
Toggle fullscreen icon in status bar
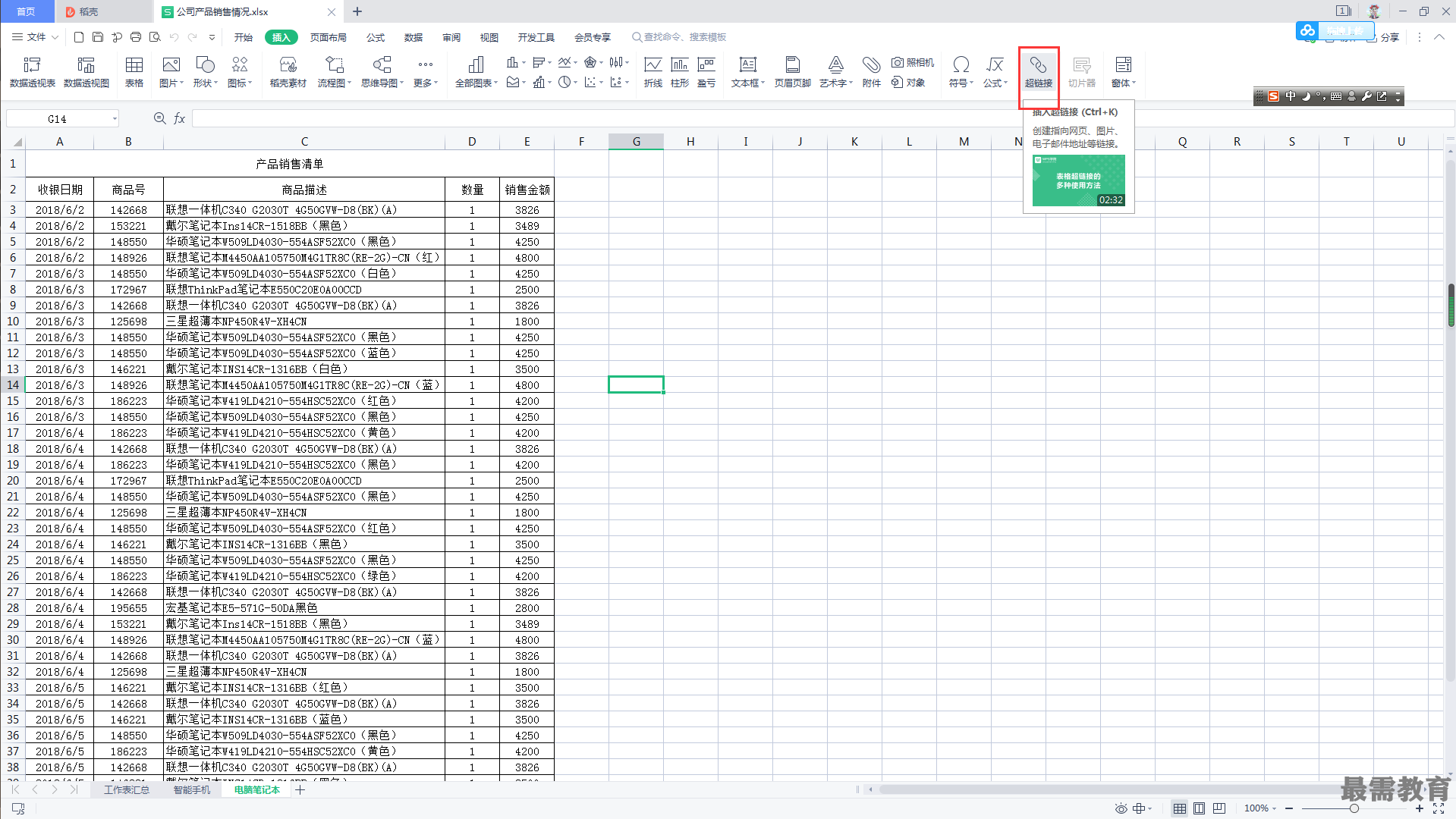pyautogui.click(x=1438, y=808)
